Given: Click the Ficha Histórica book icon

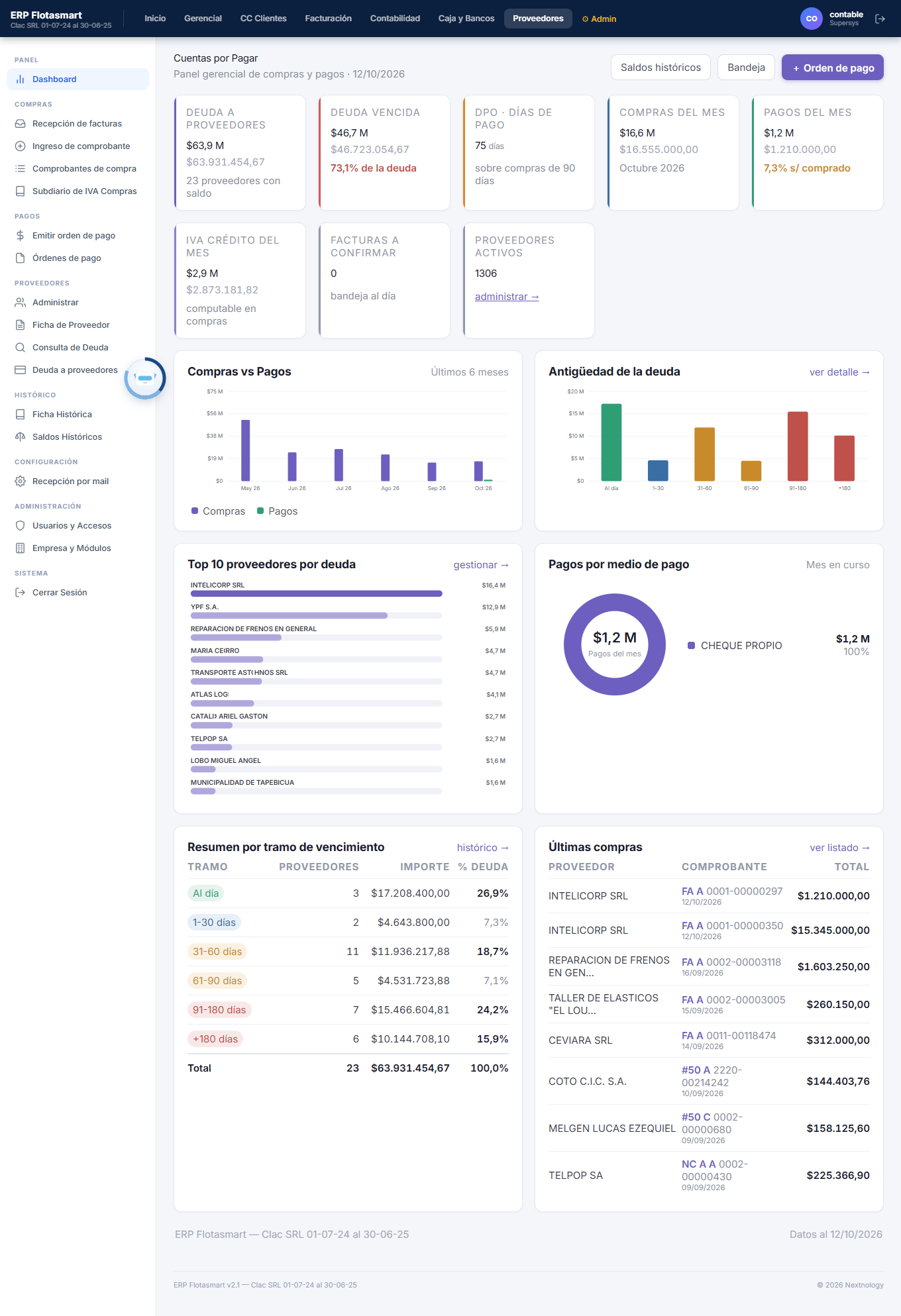Looking at the screenshot, I should click(x=20, y=415).
